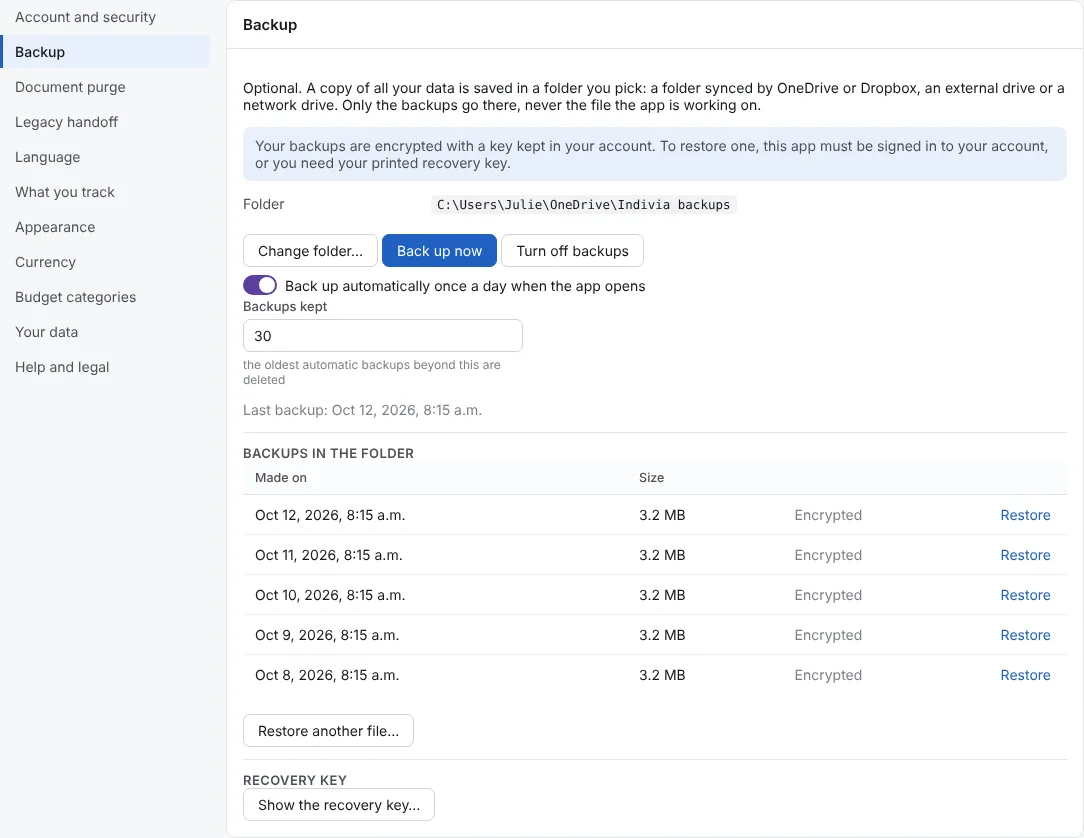Click the Recovery key section heading
Image resolution: width=1084 pixels, height=838 pixels.
(x=295, y=780)
